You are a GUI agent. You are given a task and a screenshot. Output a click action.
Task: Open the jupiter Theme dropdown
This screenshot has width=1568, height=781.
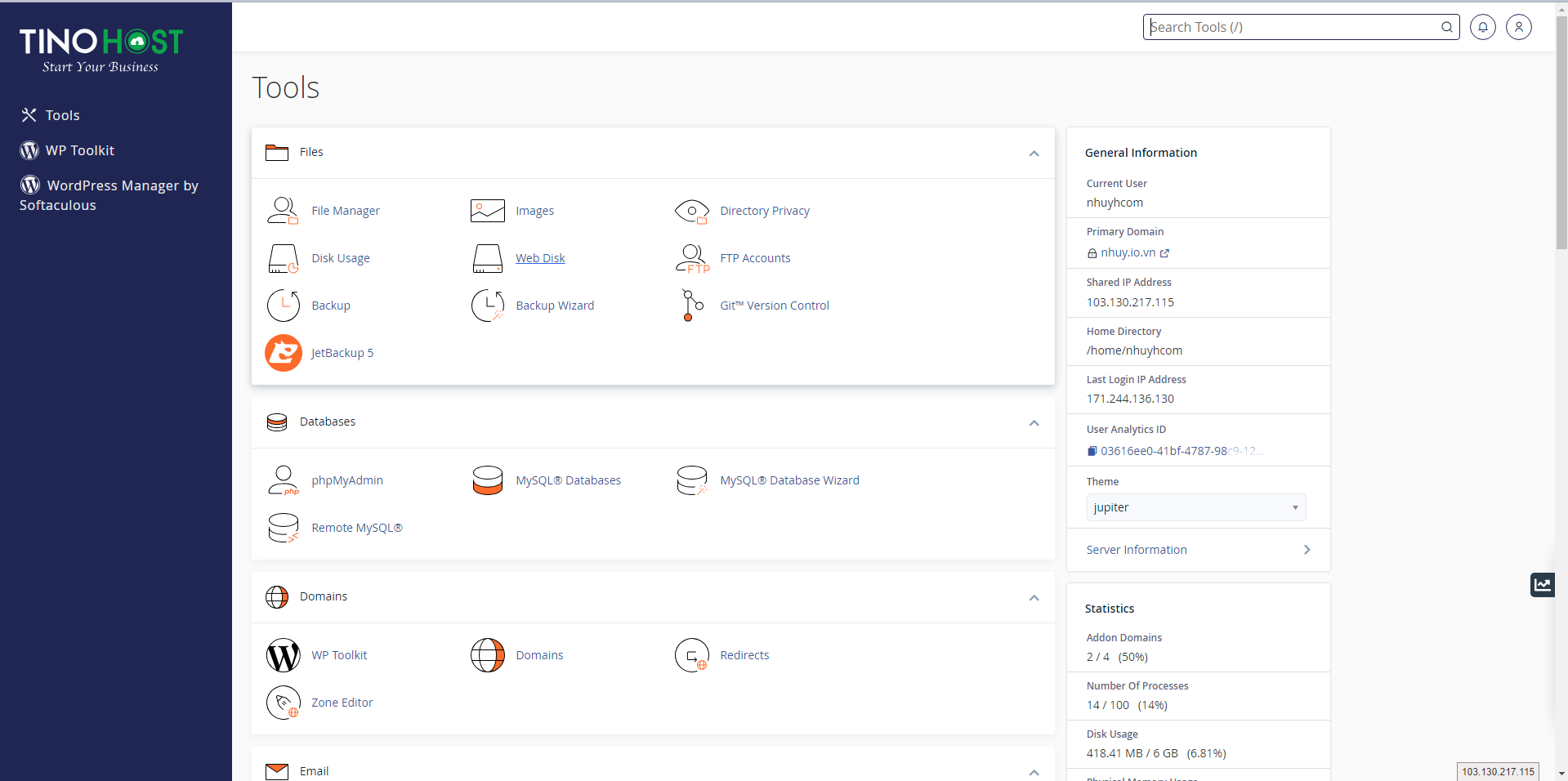pyautogui.click(x=1195, y=507)
